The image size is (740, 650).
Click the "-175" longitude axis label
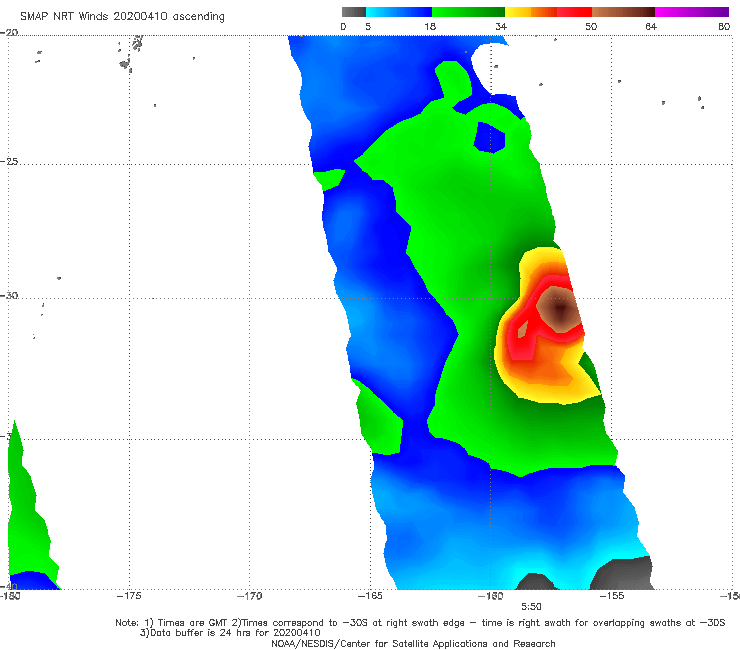tap(129, 596)
